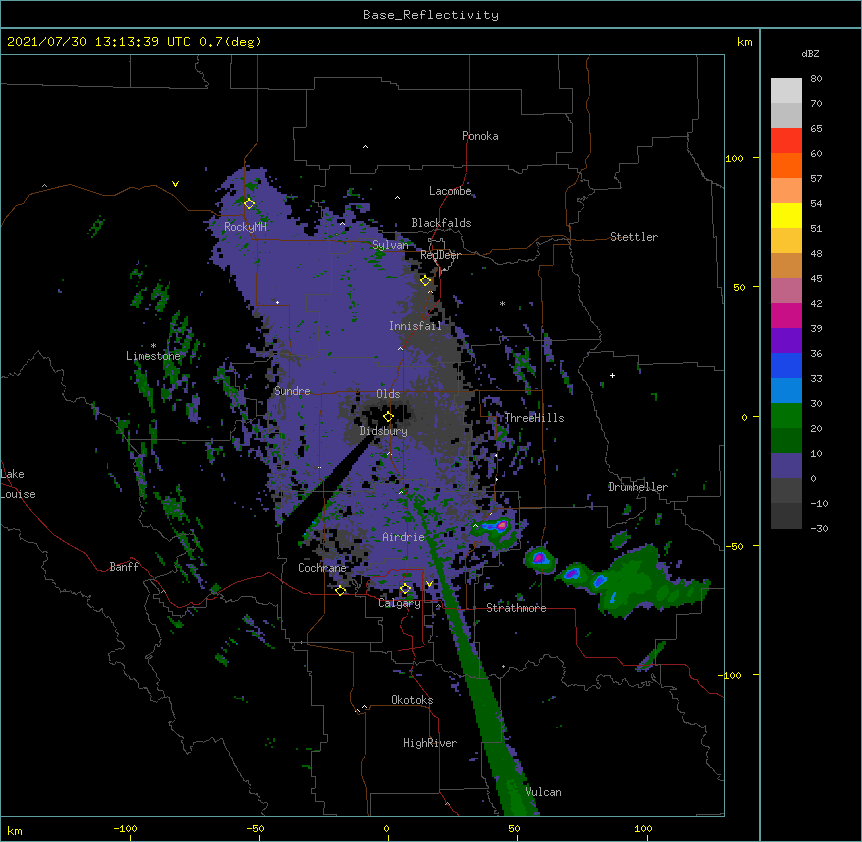Click the ThreeHills label
The image size is (862, 842).
coord(534,418)
